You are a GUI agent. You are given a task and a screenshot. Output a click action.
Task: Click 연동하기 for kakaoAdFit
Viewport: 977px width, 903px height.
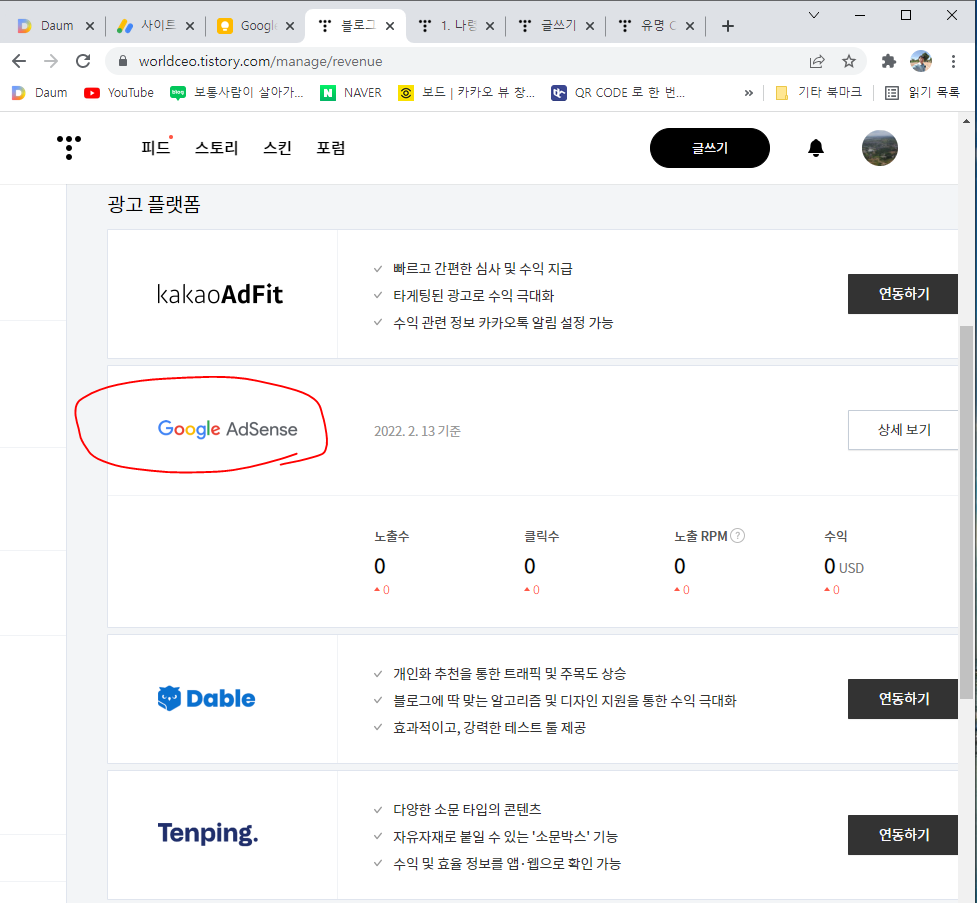tap(903, 294)
